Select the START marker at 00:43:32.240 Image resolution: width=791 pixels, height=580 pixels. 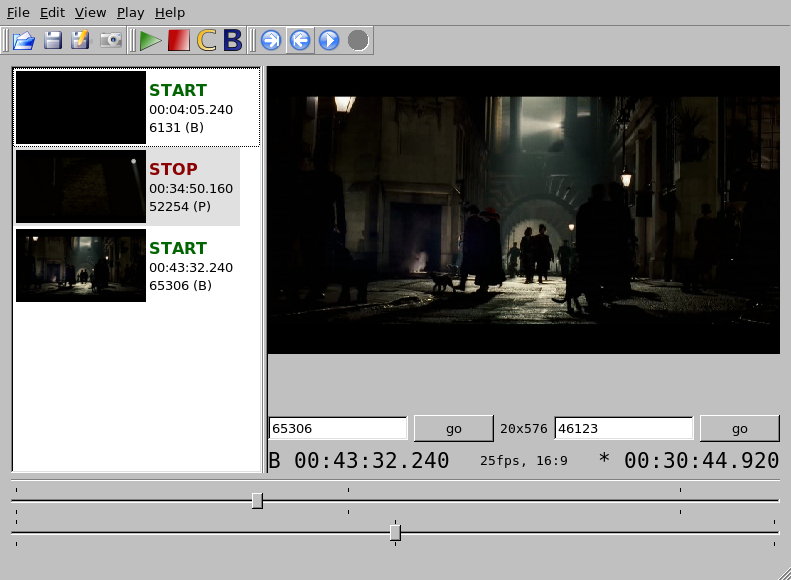[x=127, y=266]
